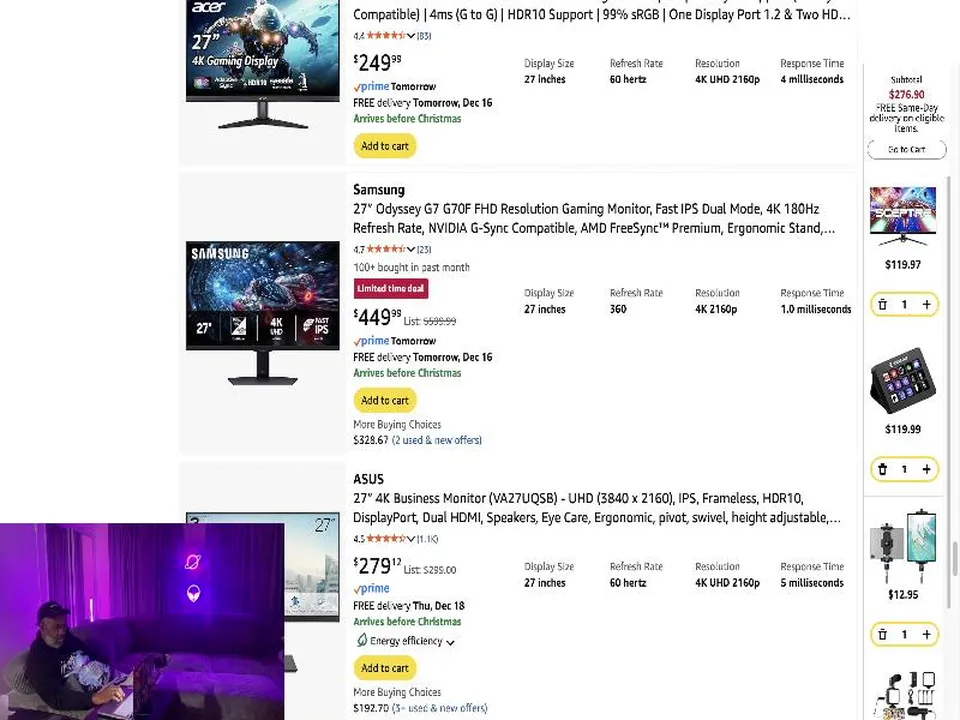This screenshot has width=960, height=720.
Task: View the Samsung Odyssey monitor product image
Action: 262,312
